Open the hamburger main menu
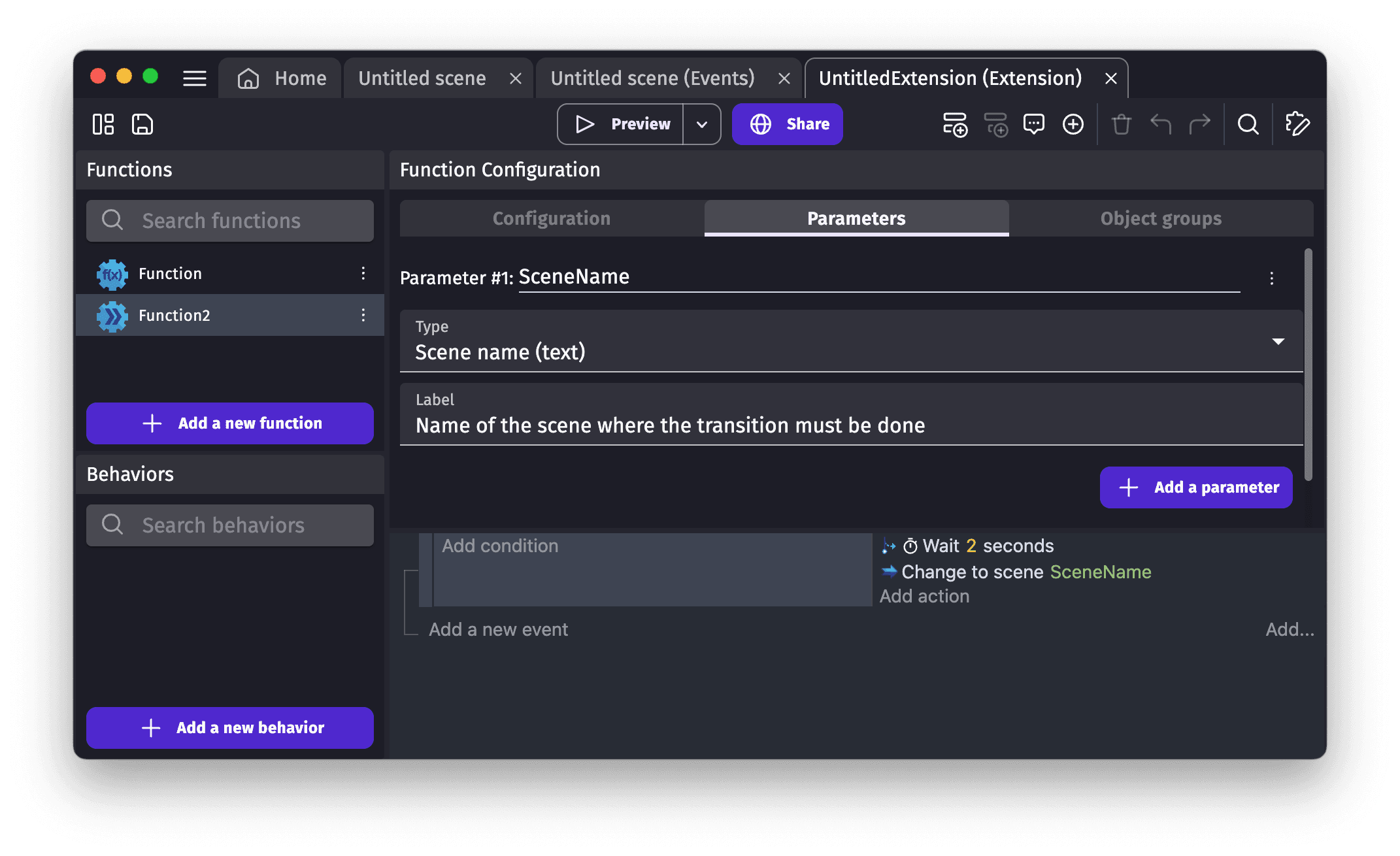This screenshot has width=1400, height=856. pos(194,78)
